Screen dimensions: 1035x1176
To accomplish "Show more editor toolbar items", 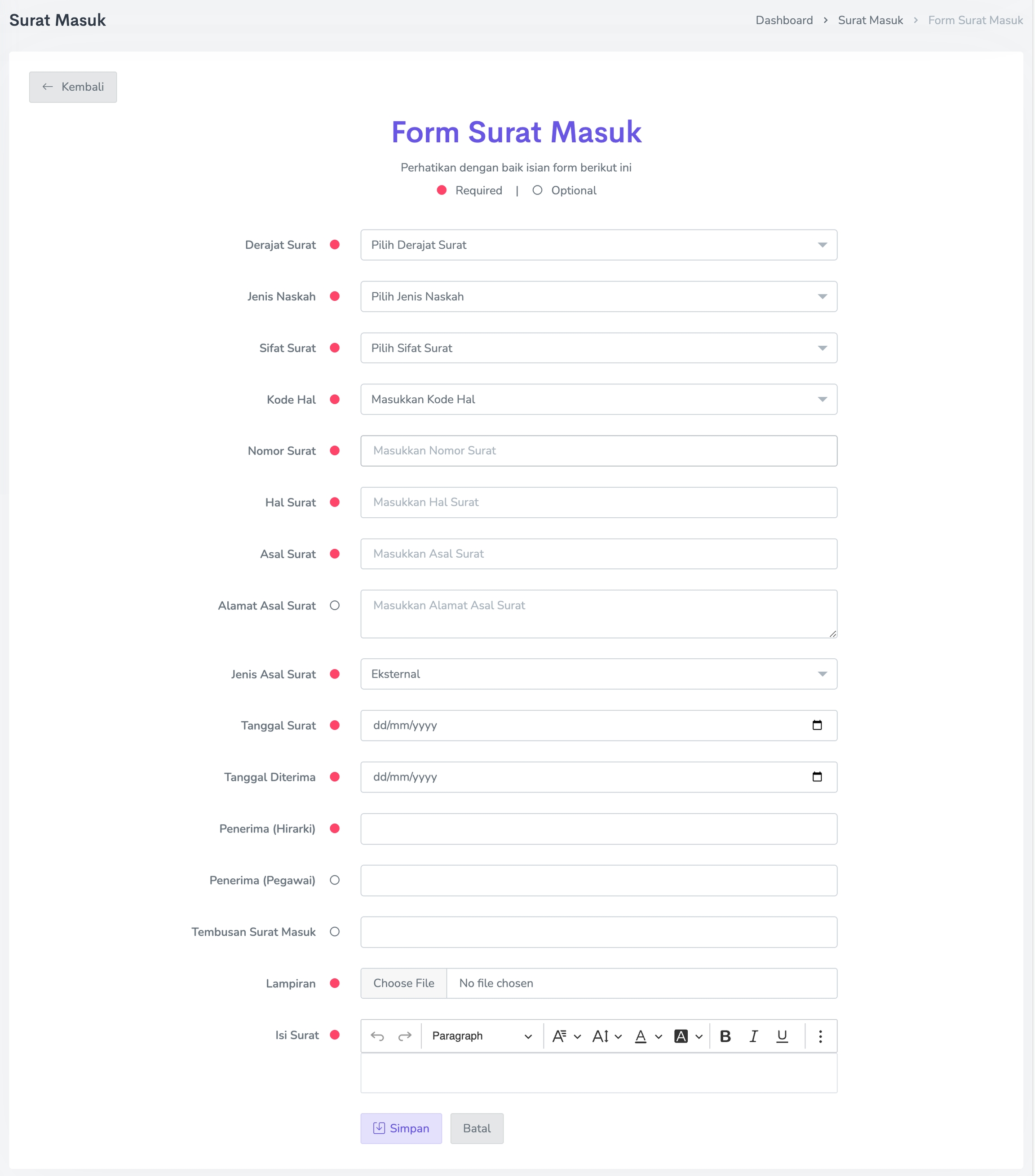I will click(x=820, y=1036).
